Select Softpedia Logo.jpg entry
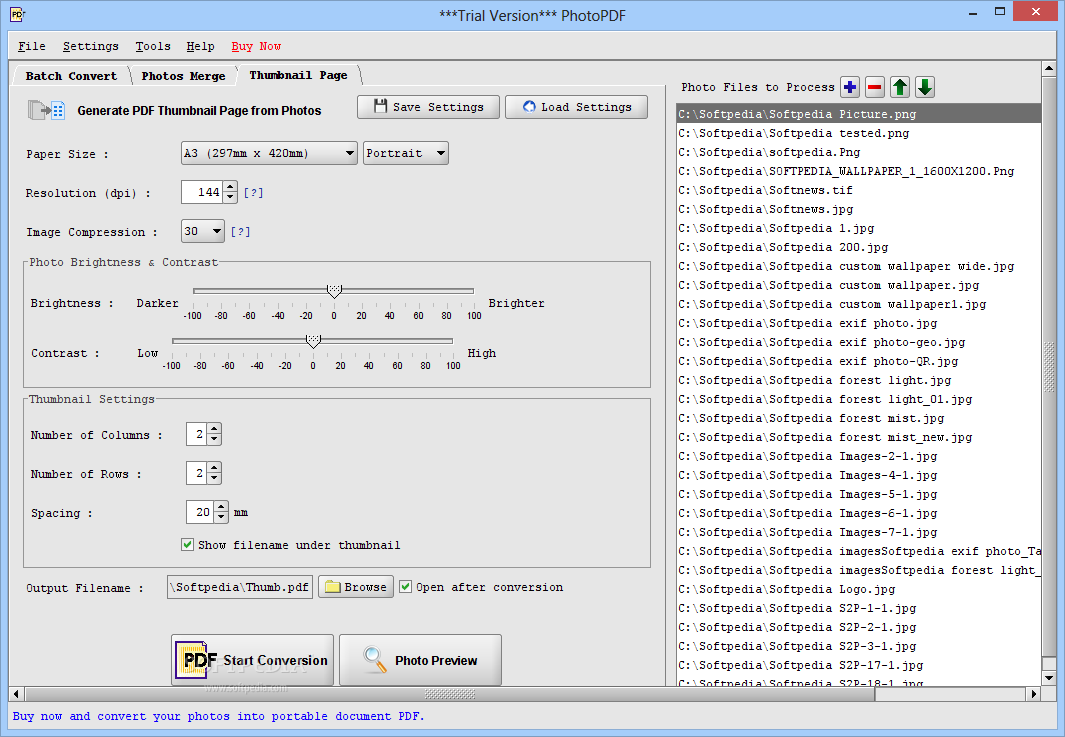The width and height of the screenshot is (1065, 737). [859, 590]
